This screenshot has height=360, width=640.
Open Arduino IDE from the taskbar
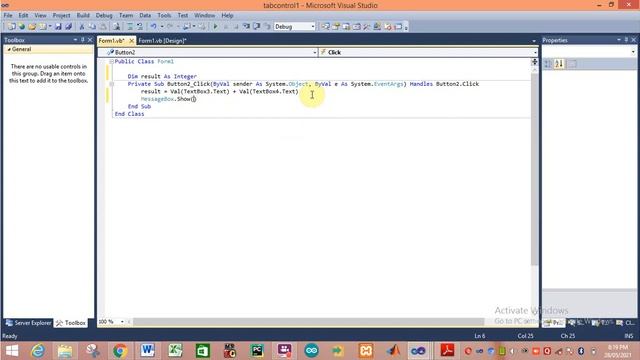click(x=311, y=350)
